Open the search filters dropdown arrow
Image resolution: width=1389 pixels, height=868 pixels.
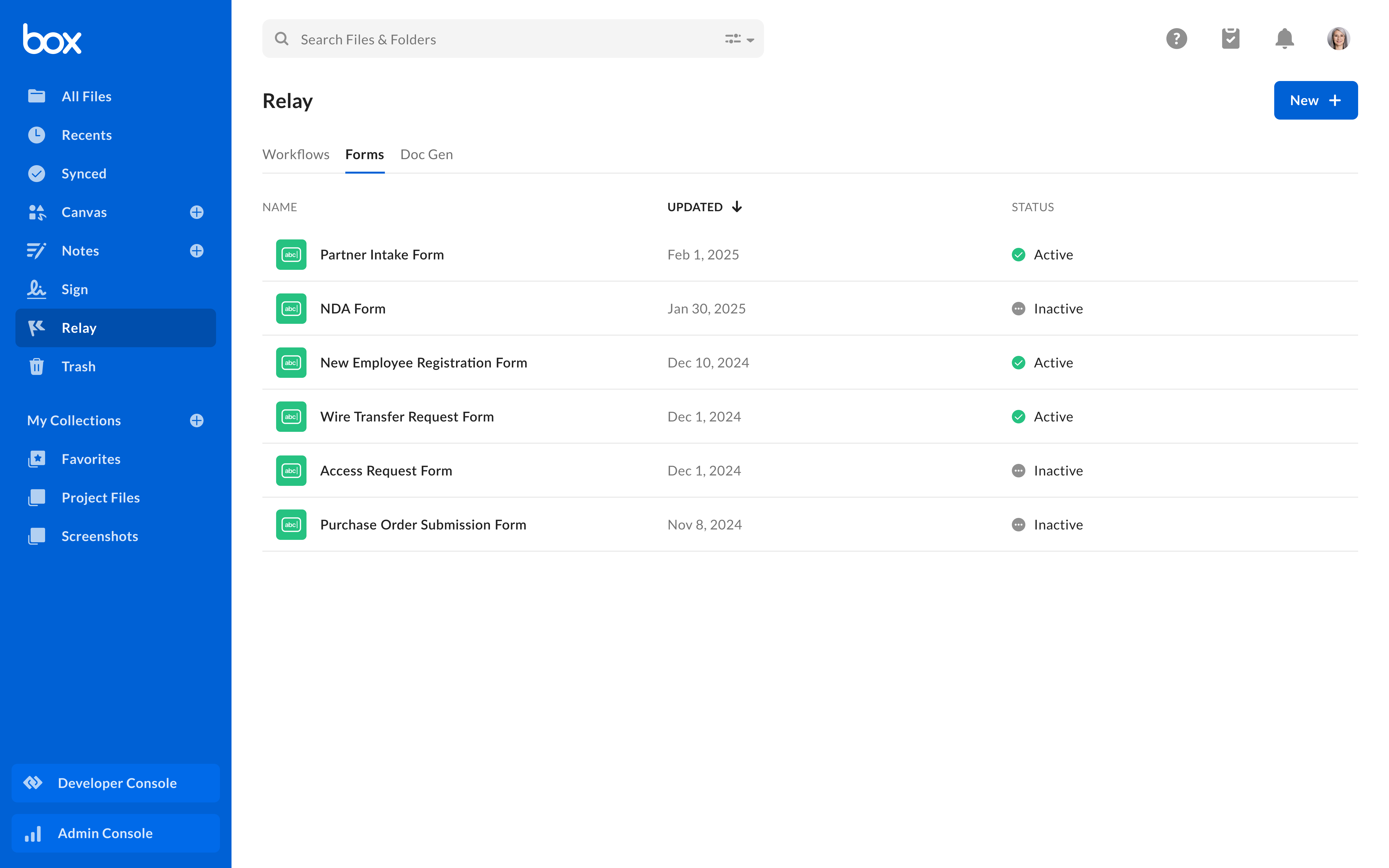tap(751, 39)
